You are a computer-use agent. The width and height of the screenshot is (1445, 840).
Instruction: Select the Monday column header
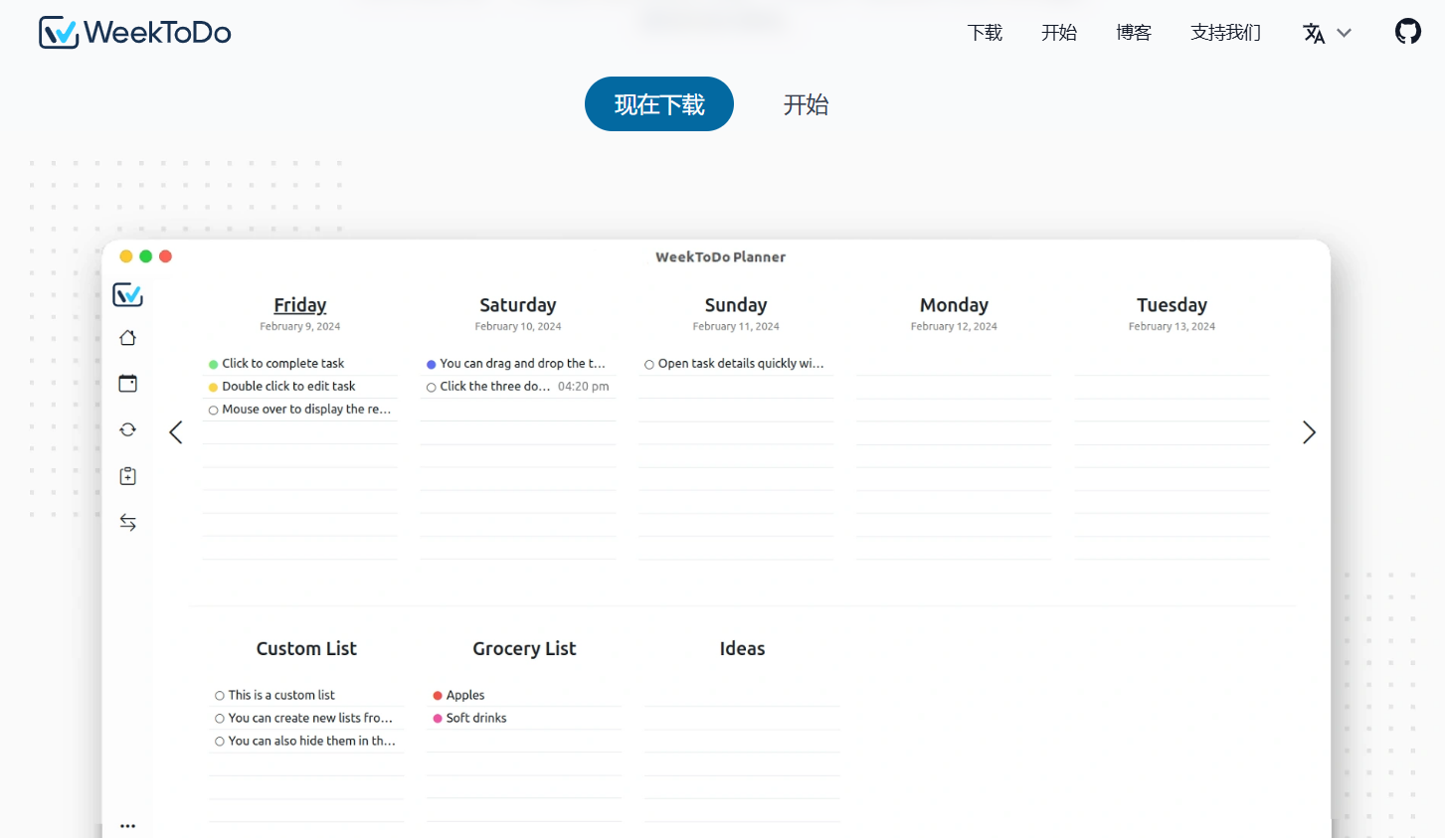pos(954,305)
